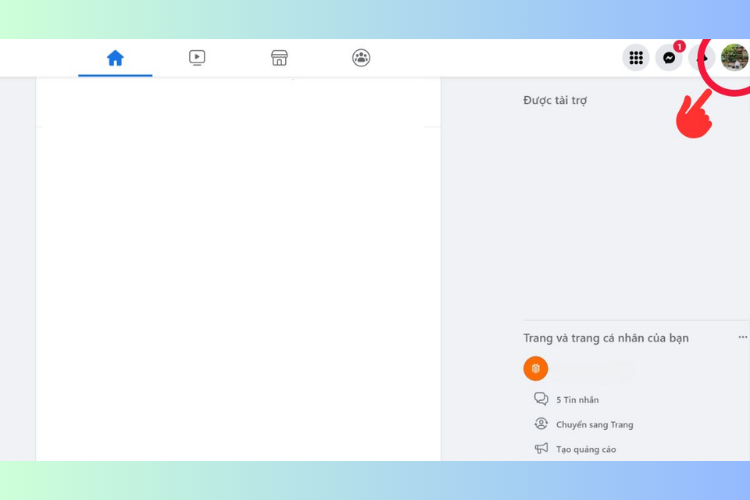The height and width of the screenshot is (500, 750).
Task: Open the apps grid menu
Action: pyautogui.click(x=636, y=58)
